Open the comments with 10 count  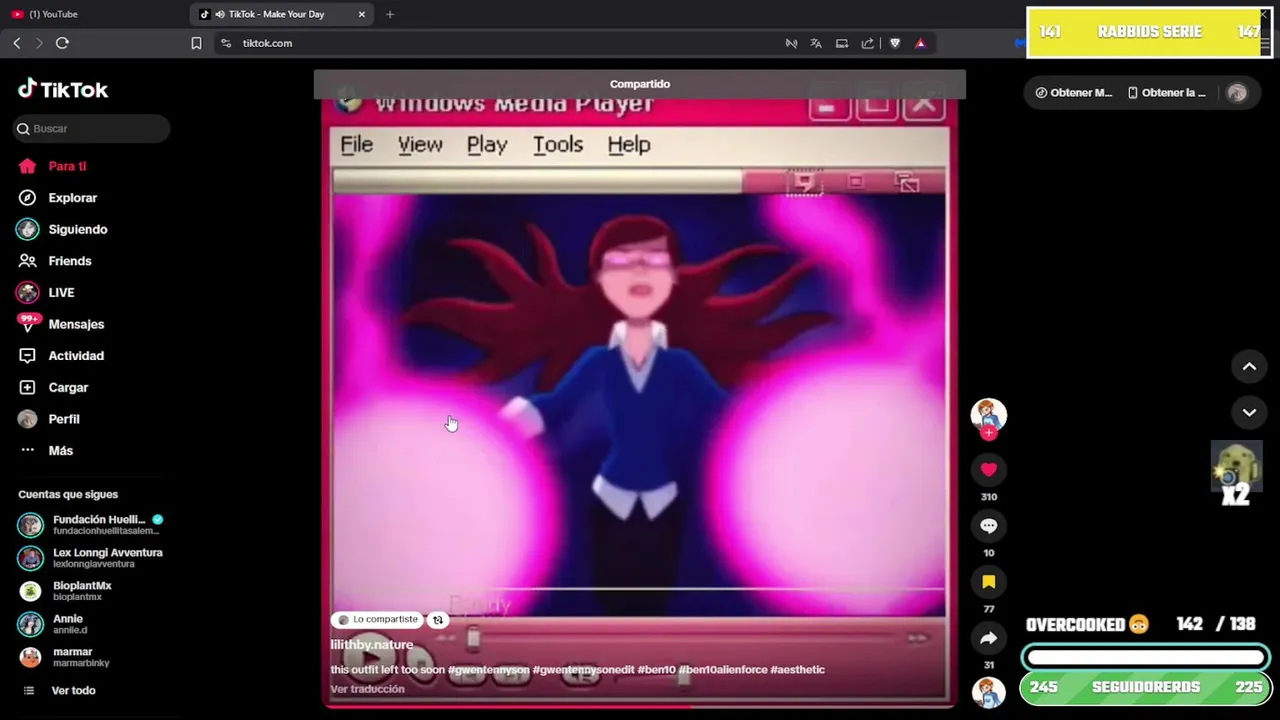(989, 526)
